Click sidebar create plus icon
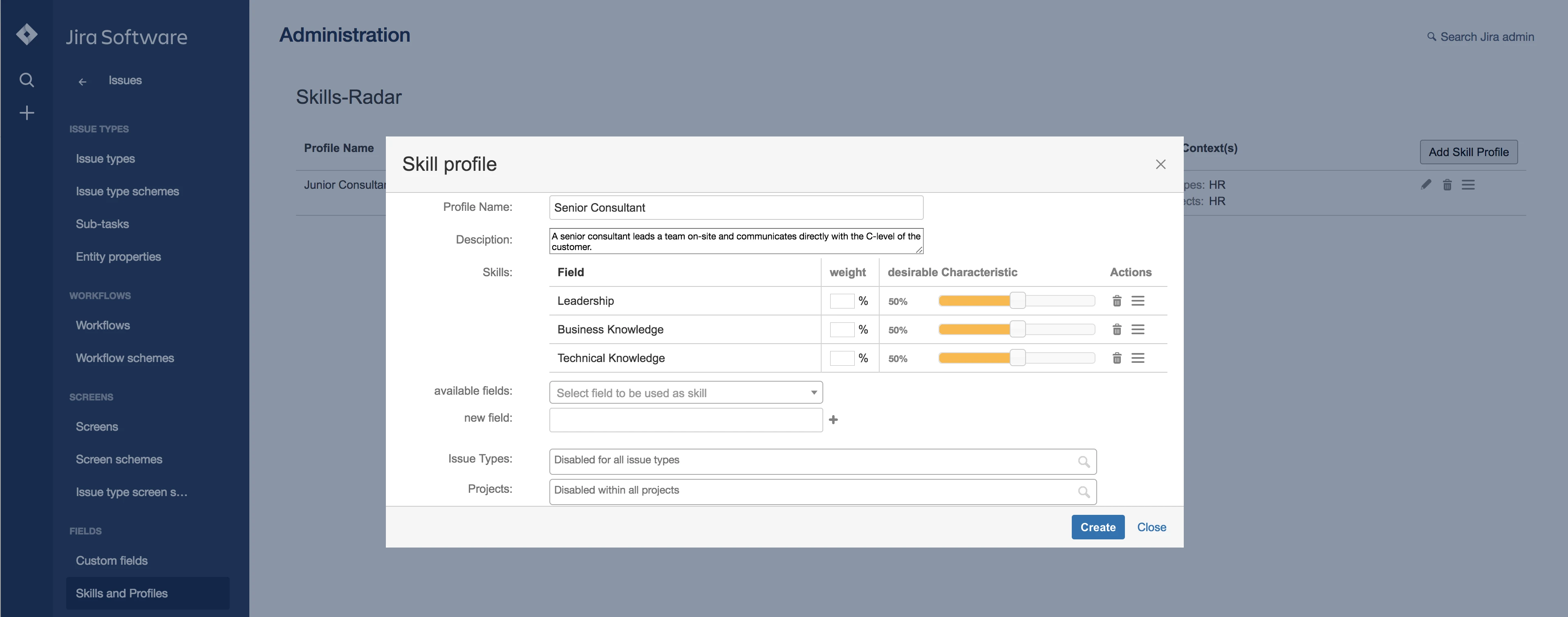The height and width of the screenshot is (617, 1568). click(27, 112)
